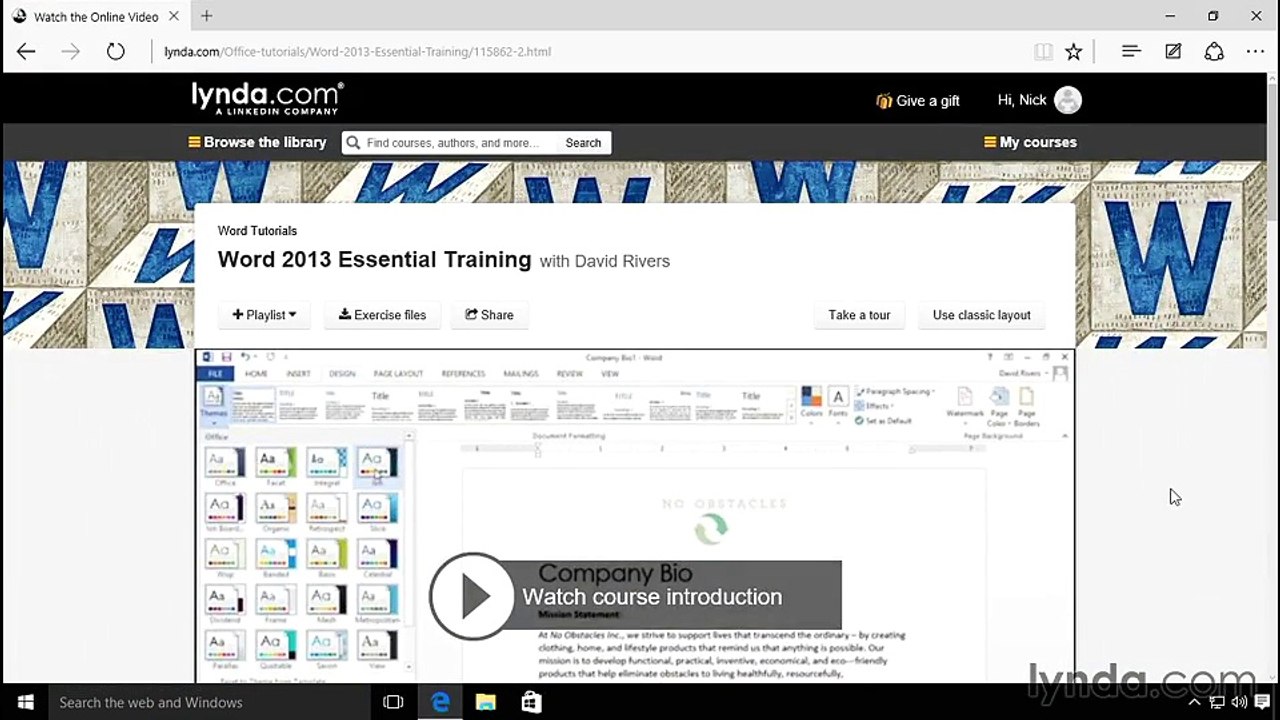Viewport: 1280px width, 720px height.
Task: Play the course introduction video
Action: pyautogui.click(x=472, y=597)
